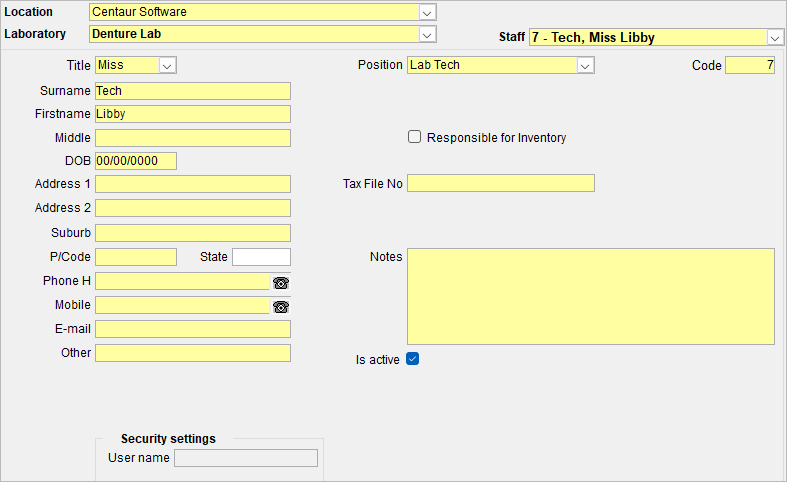Click the Suburb input field
This screenshot has height=482, width=787.
coord(193,233)
